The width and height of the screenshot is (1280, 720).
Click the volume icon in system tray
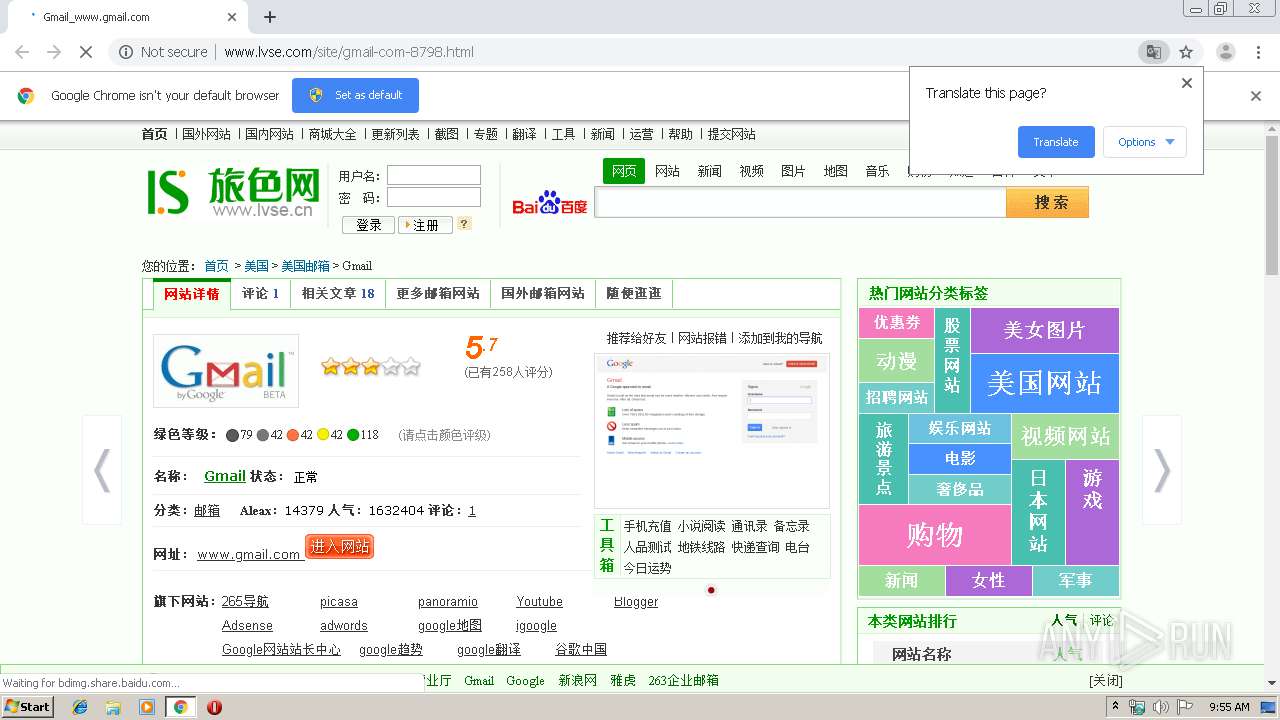1160,707
